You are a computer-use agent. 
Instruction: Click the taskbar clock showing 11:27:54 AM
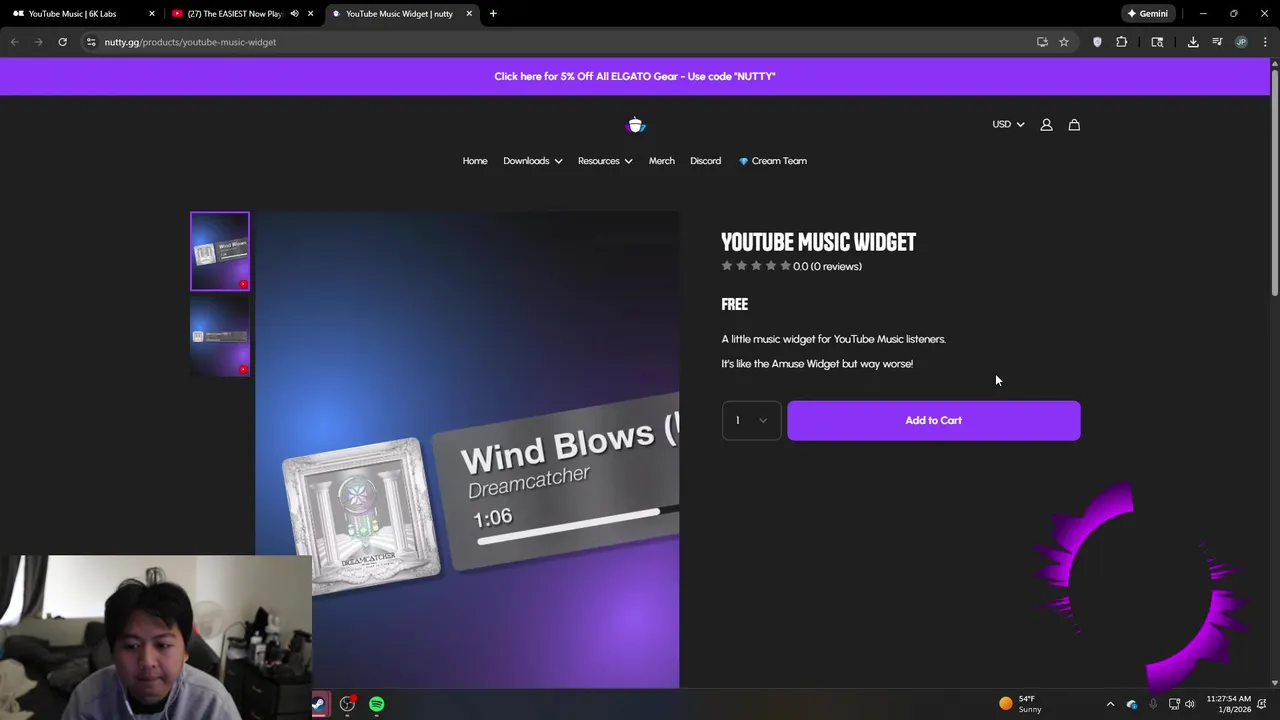click(x=1228, y=704)
